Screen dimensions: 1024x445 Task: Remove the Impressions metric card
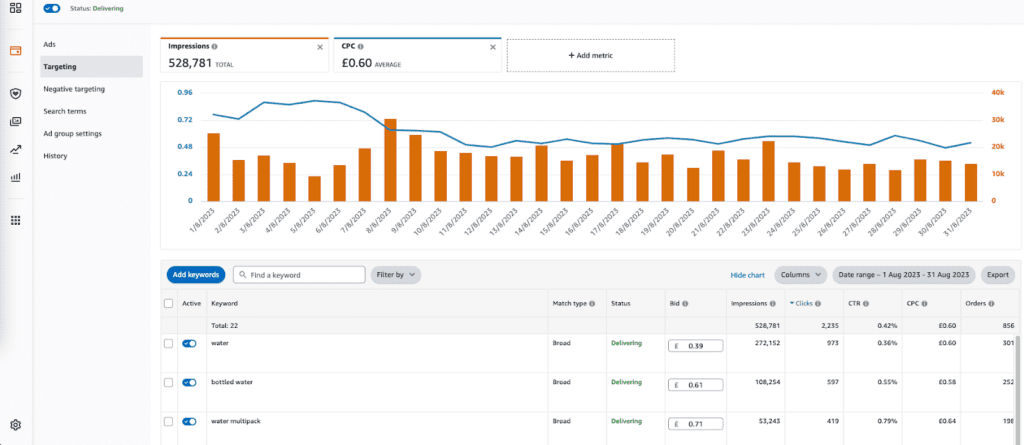[x=320, y=47]
